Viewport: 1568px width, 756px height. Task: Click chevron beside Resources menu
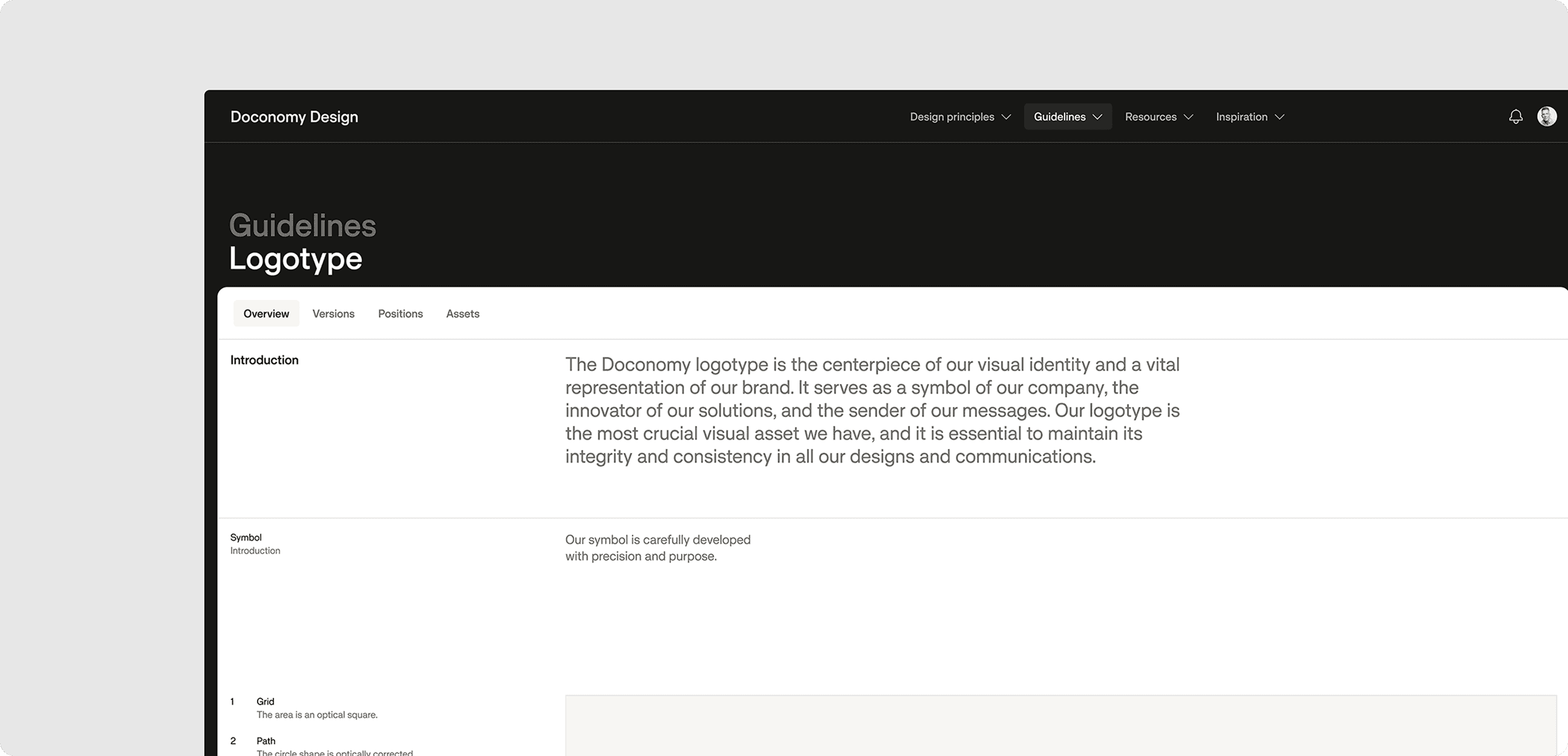[1188, 117]
